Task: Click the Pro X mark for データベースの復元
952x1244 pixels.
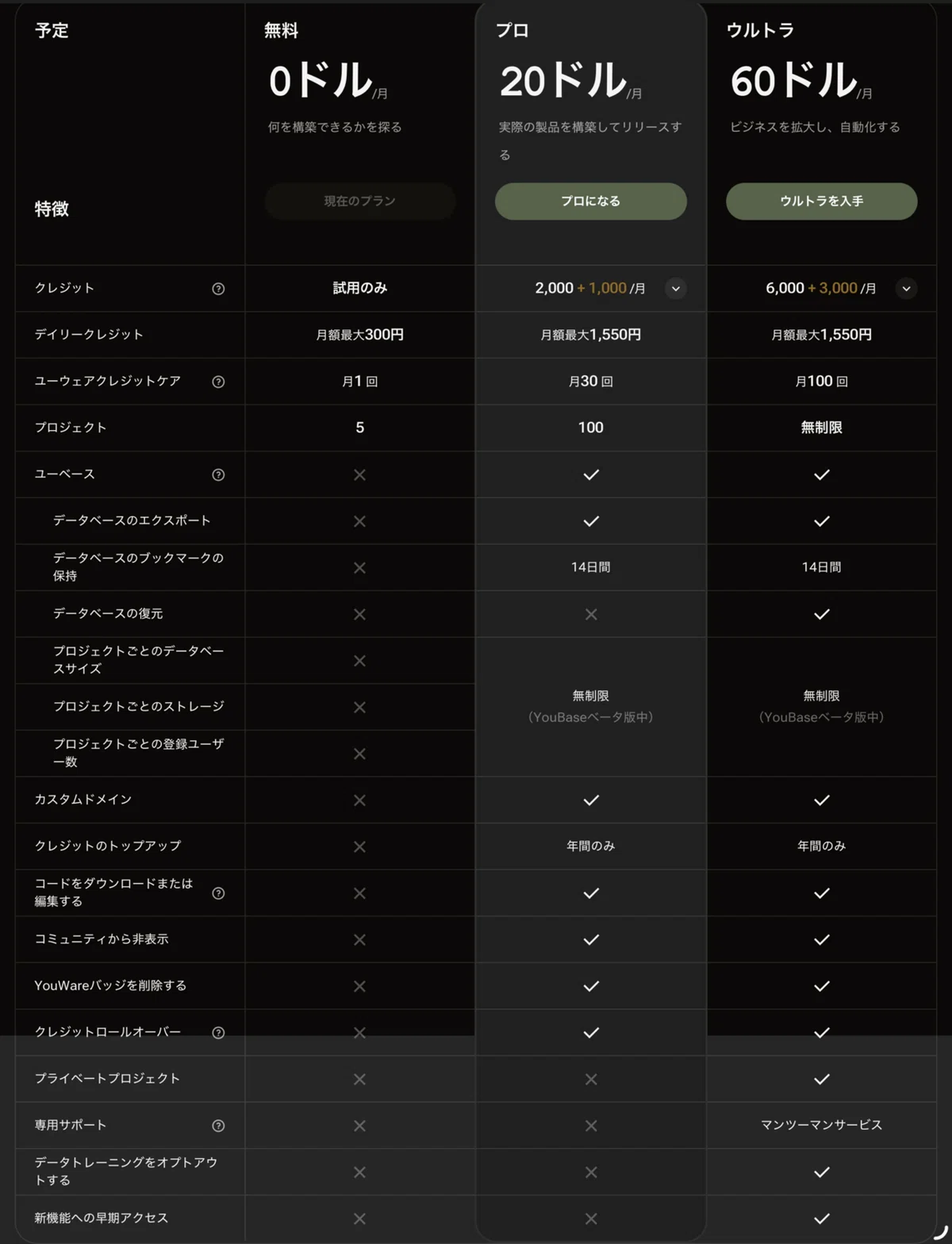Action: [x=591, y=614]
